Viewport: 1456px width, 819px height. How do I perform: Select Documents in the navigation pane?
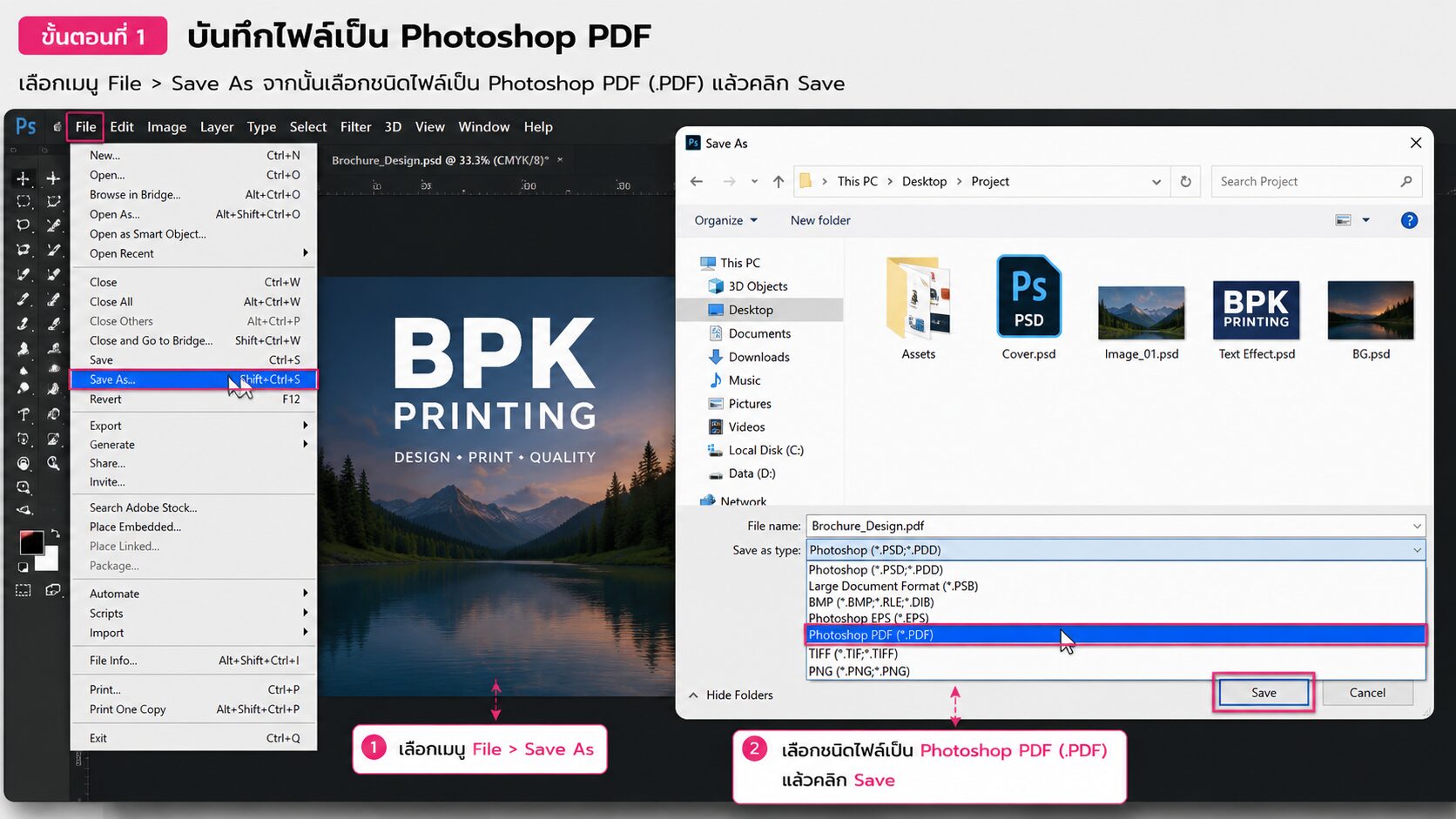[x=750, y=333]
